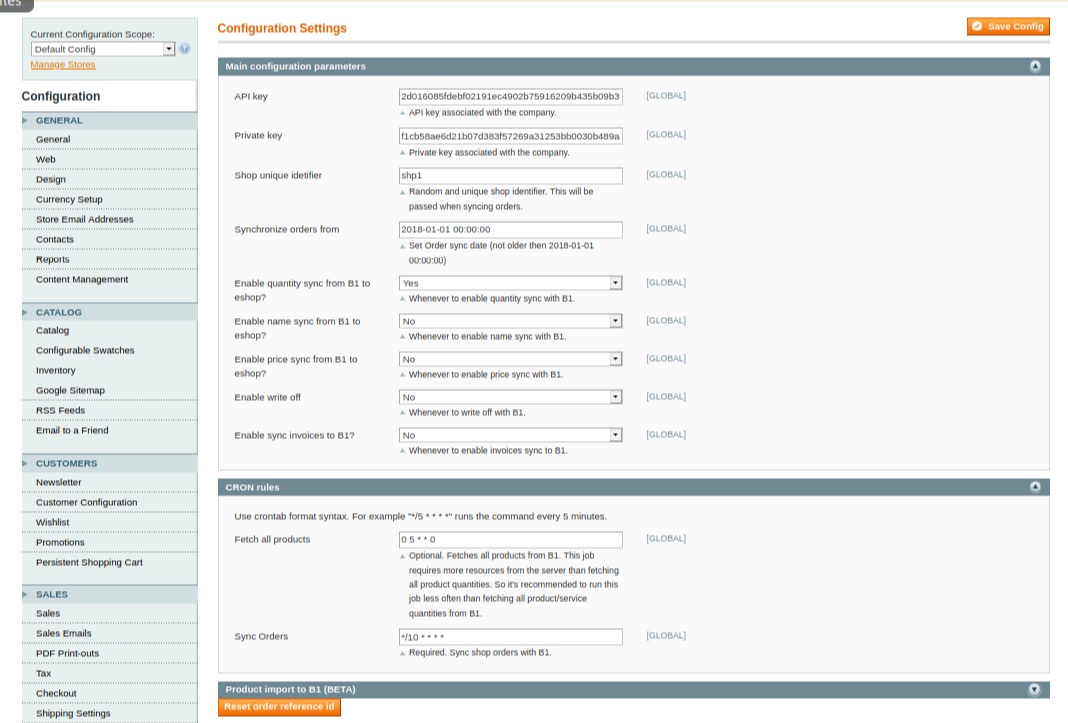Click the help icon beside the scope selector
The height and width of the screenshot is (723, 1068).
pos(183,47)
